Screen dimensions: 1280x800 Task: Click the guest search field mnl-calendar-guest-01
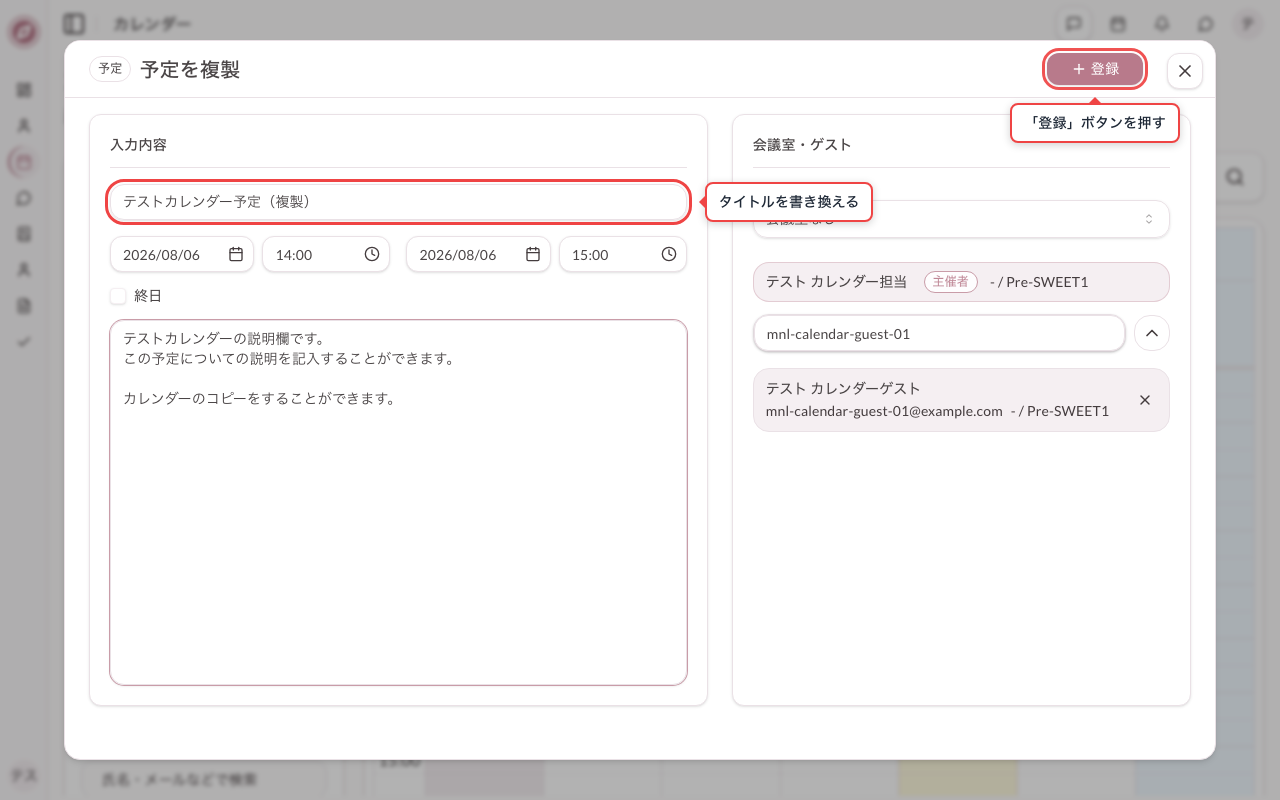click(939, 334)
